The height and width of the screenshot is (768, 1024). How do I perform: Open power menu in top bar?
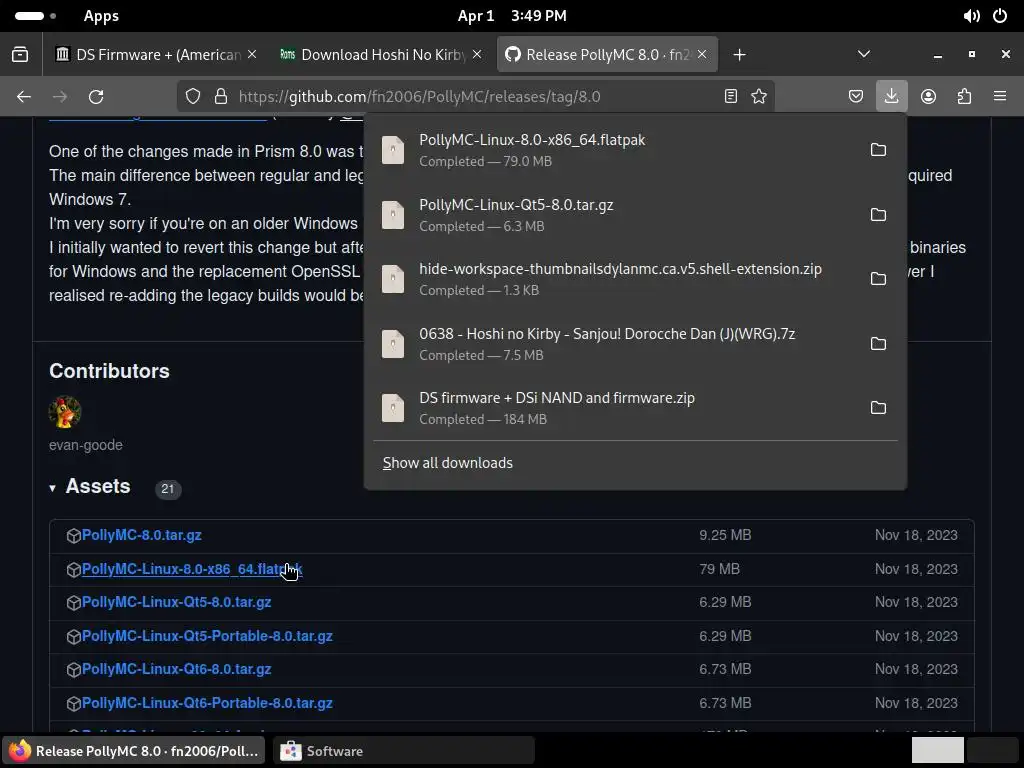1000,16
